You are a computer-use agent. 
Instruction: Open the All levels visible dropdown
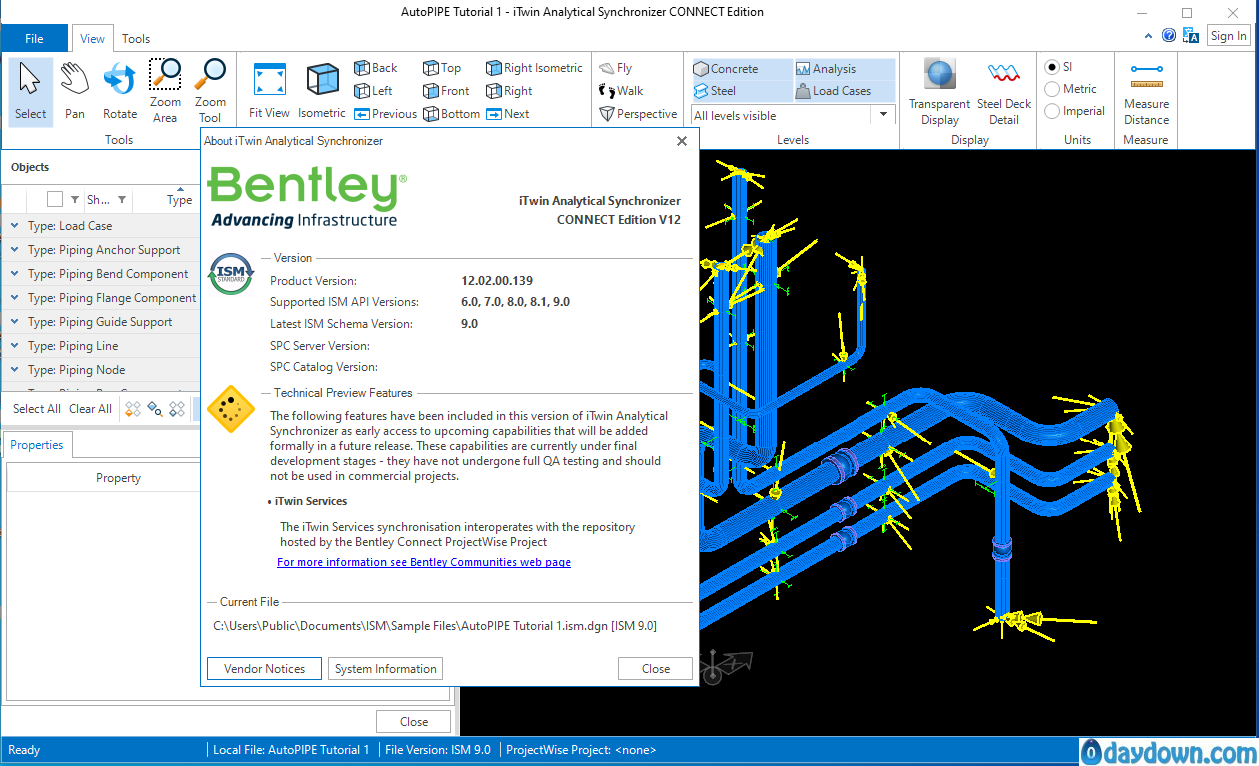[x=883, y=115]
